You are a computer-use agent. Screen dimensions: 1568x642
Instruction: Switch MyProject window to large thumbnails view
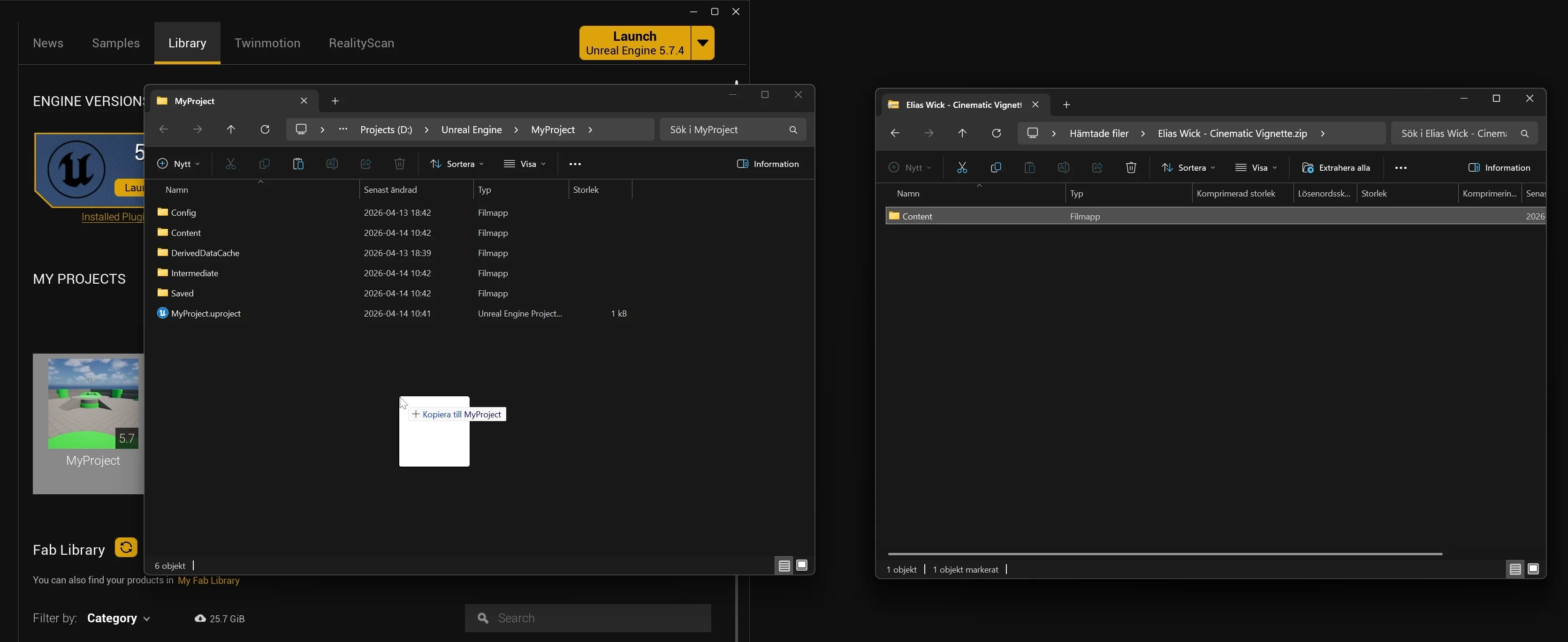802,566
